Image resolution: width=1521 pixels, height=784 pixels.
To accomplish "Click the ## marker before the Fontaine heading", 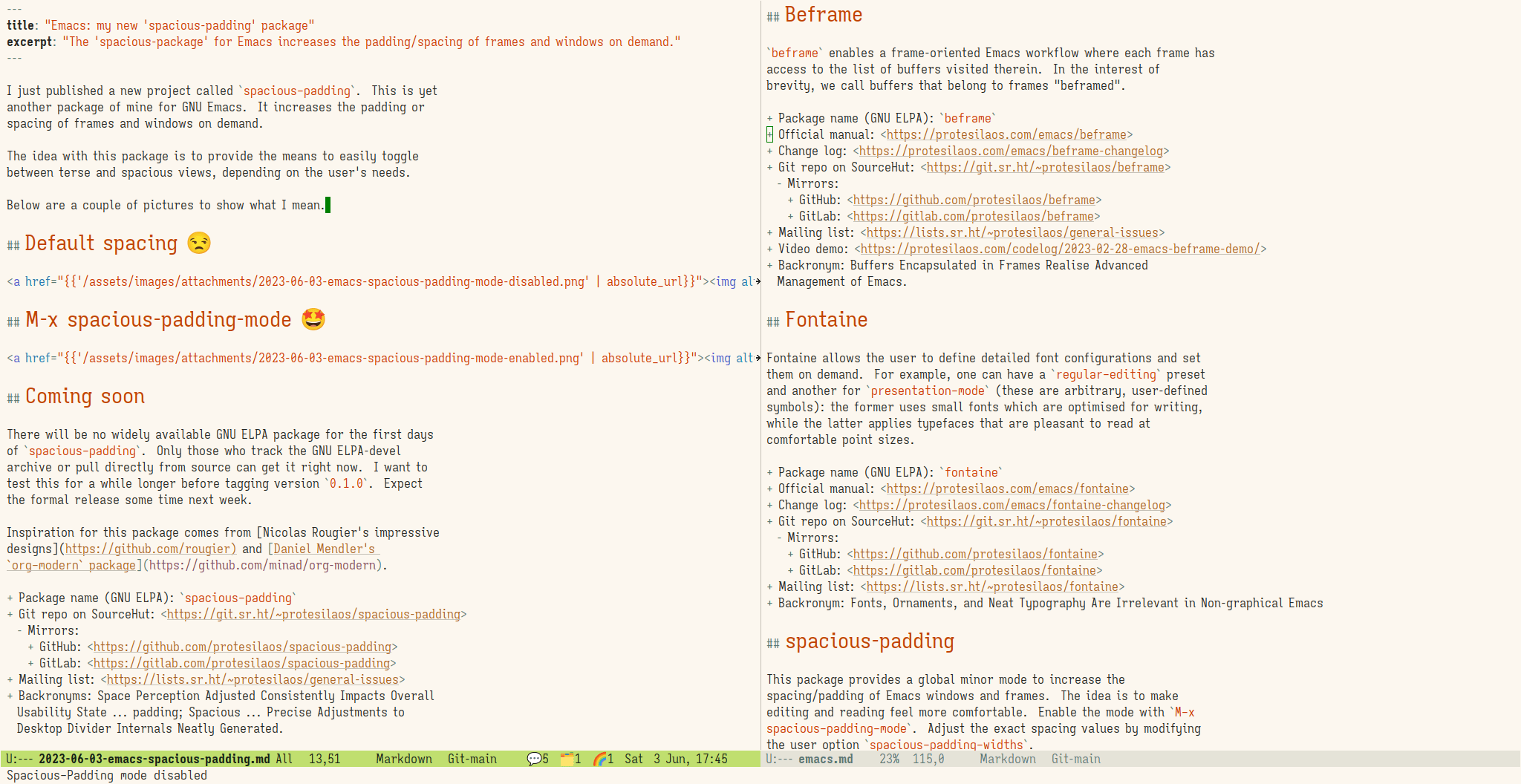I will click(x=773, y=321).
